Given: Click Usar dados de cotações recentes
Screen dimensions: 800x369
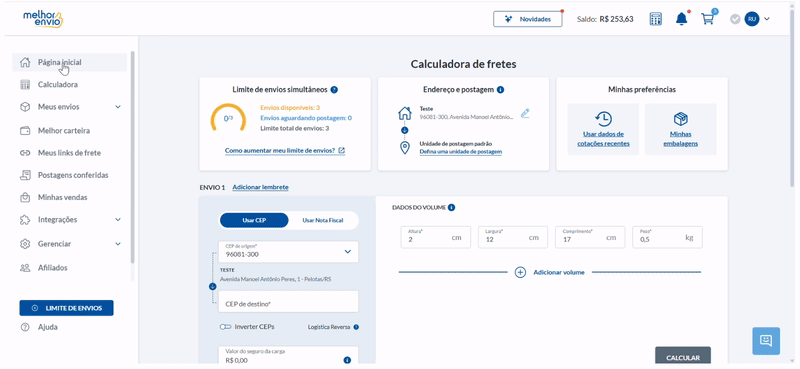Looking at the screenshot, I should 603,129.
